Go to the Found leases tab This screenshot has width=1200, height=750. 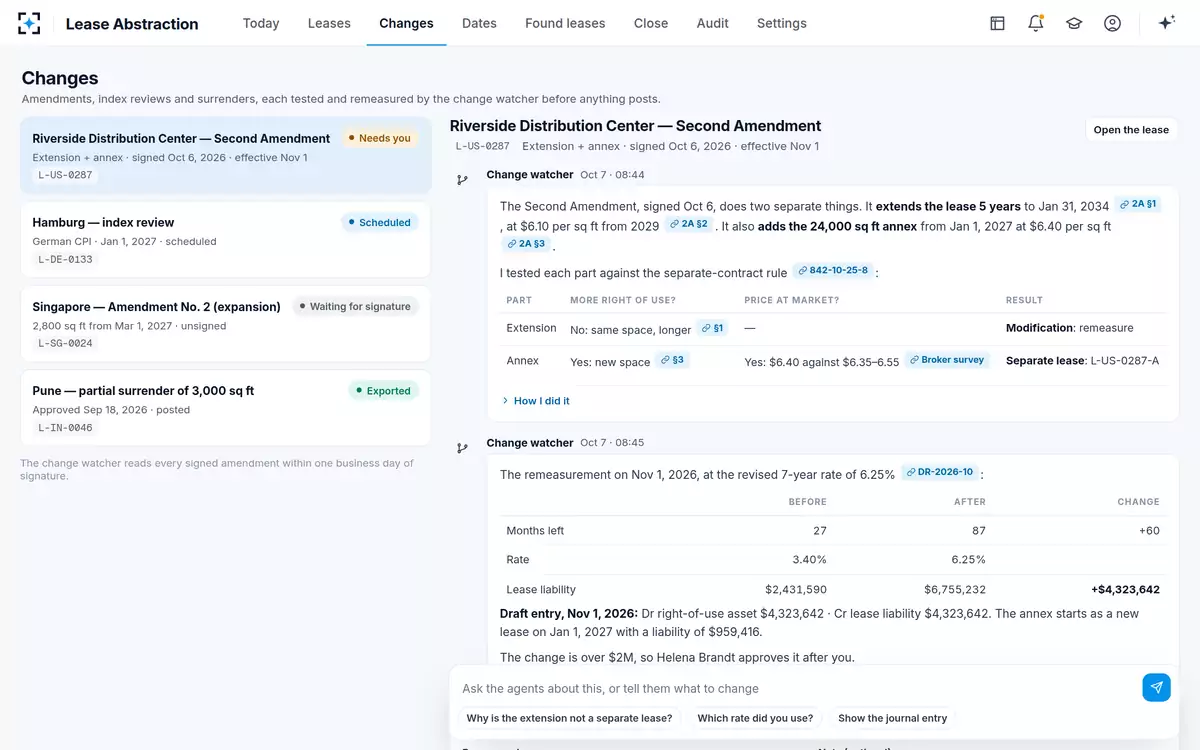(565, 23)
